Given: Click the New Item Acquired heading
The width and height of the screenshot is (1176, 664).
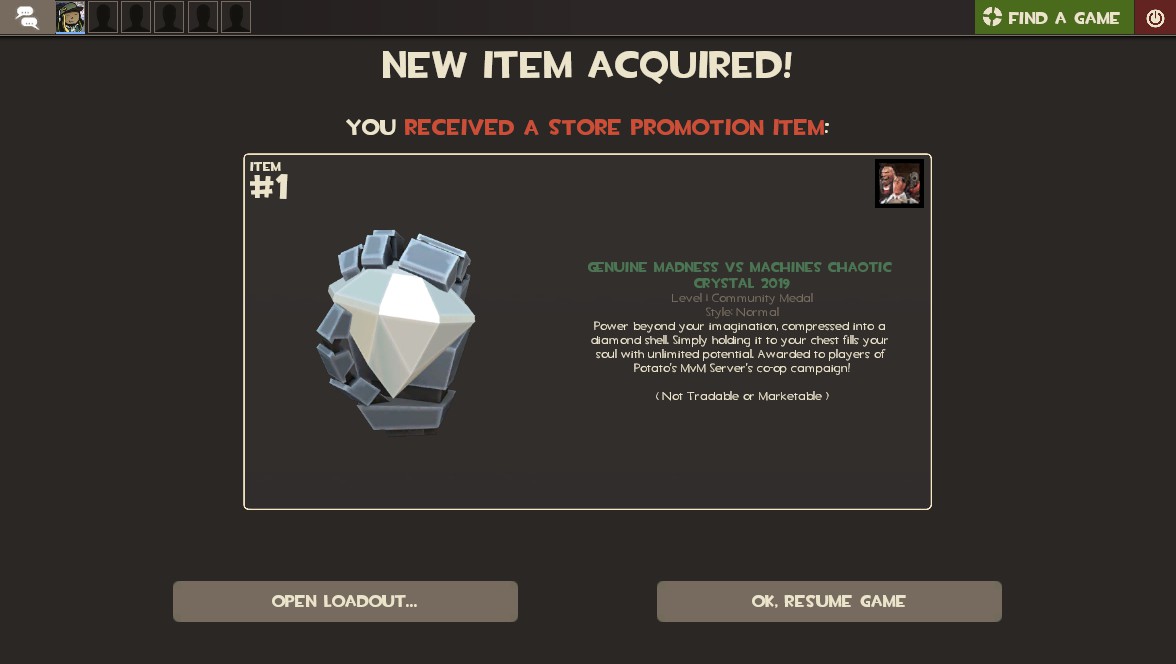Looking at the screenshot, I should pyautogui.click(x=587, y=65).
